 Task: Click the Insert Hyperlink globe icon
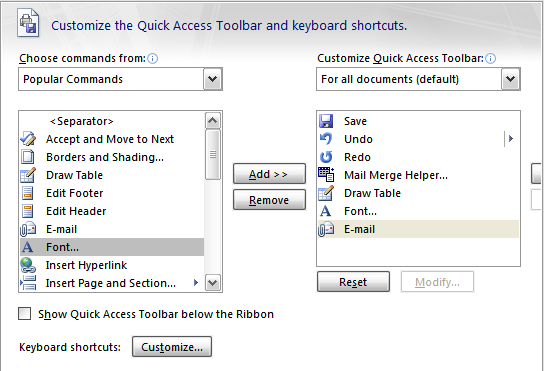[28, 265]
